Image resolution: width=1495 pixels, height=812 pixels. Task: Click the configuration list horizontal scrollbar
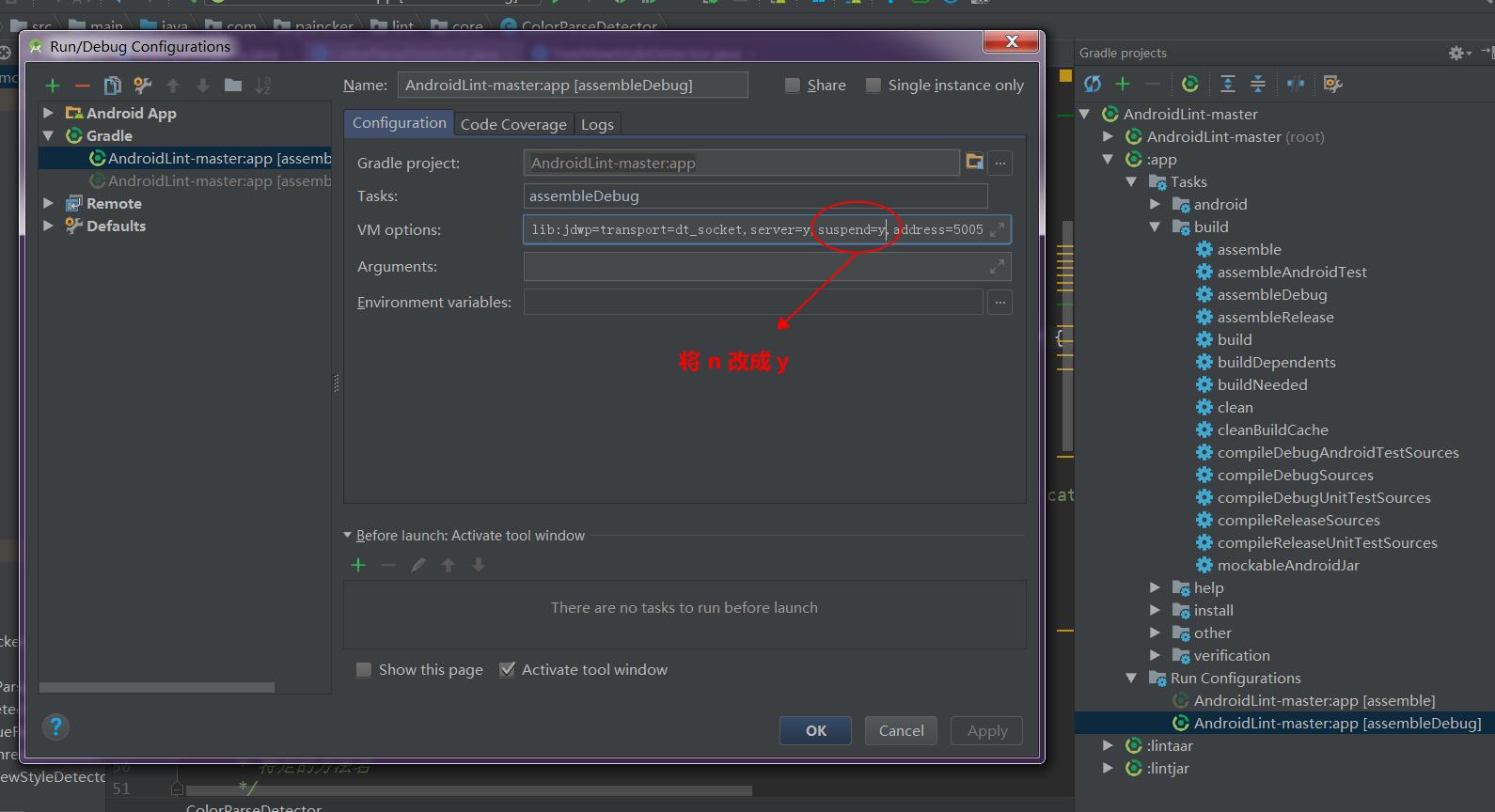point(157,688)
